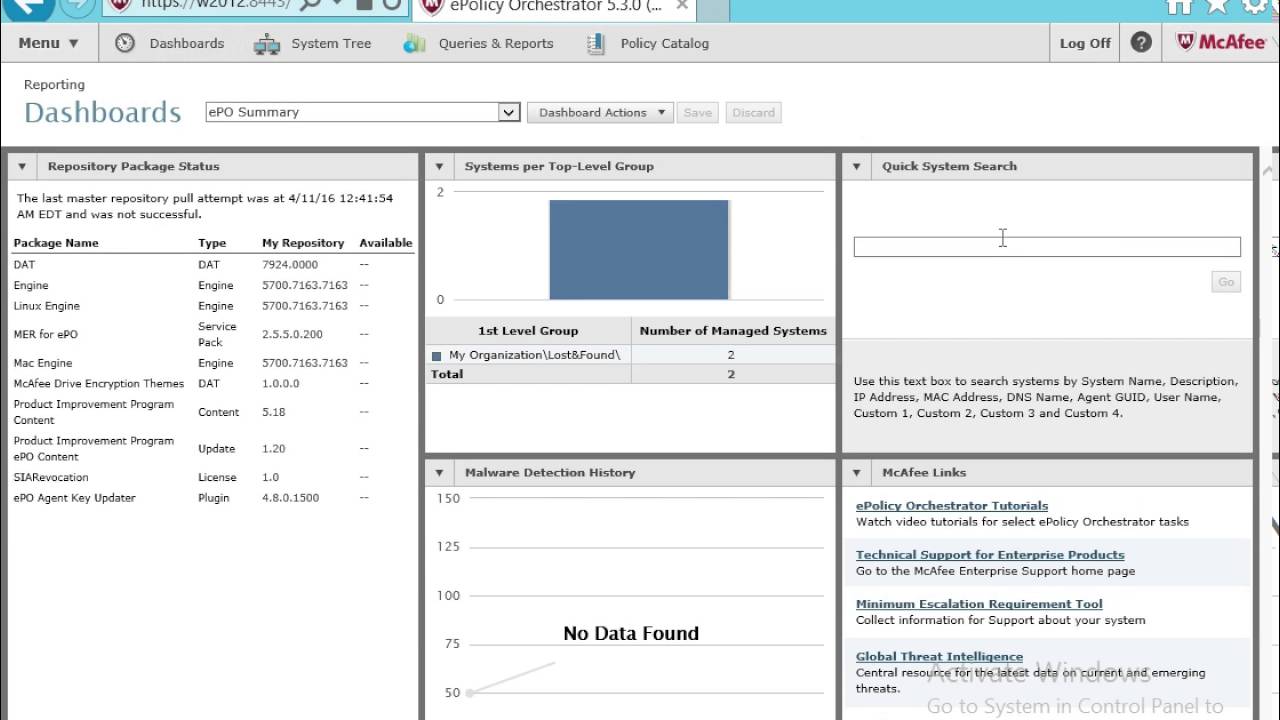Open Global Threat Intelligence link
Screen dimensions: 1280x720
pos(939,656)
